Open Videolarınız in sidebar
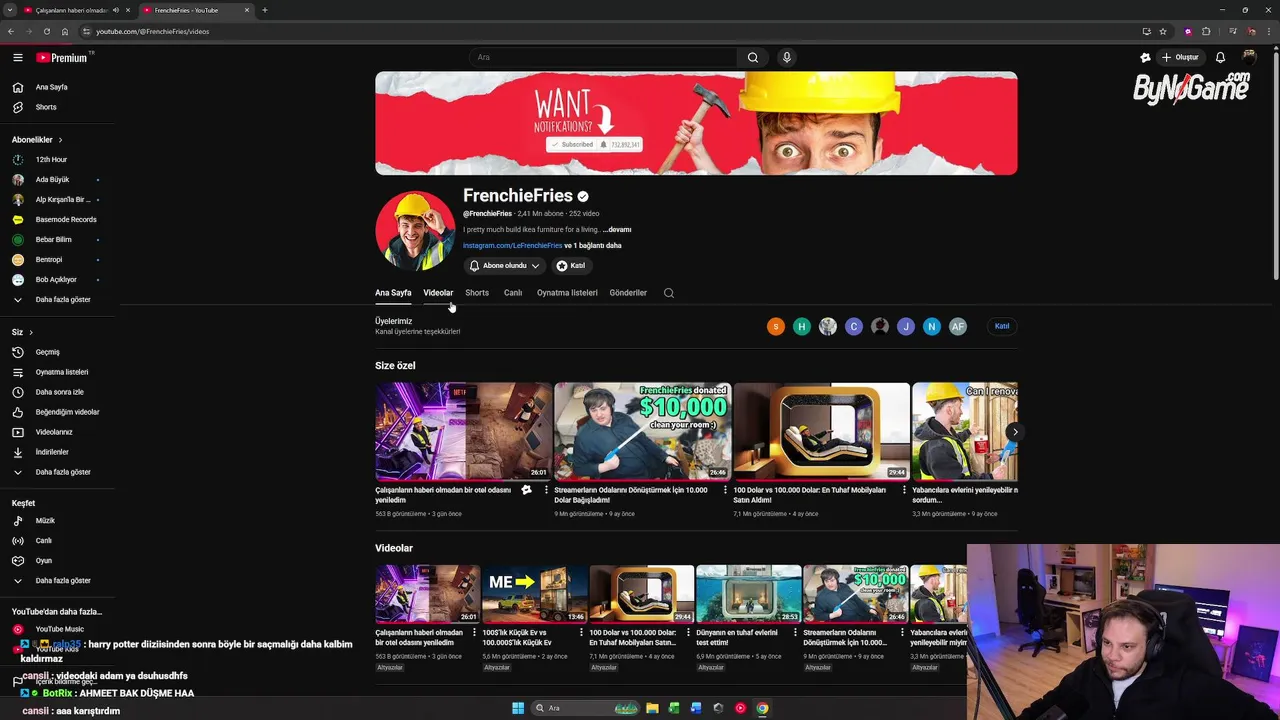Image resolution: width=1280 pixels, height=720 pixels. click(x=56, y=432)
